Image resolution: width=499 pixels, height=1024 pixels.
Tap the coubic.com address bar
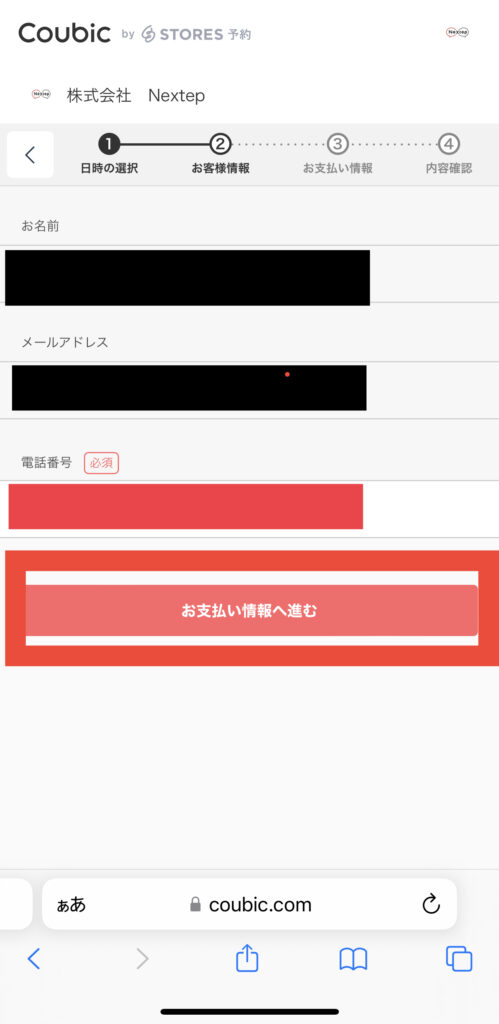point(250,904)
